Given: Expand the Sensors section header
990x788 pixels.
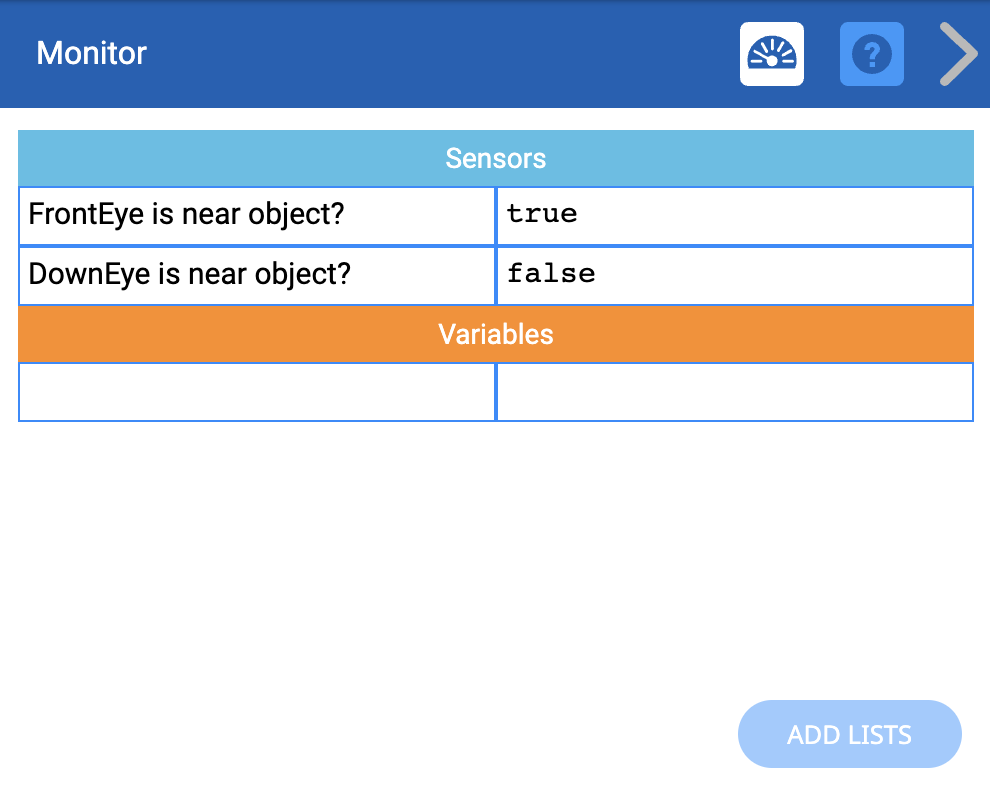Looking at the screenshot, I should (495, 158).
